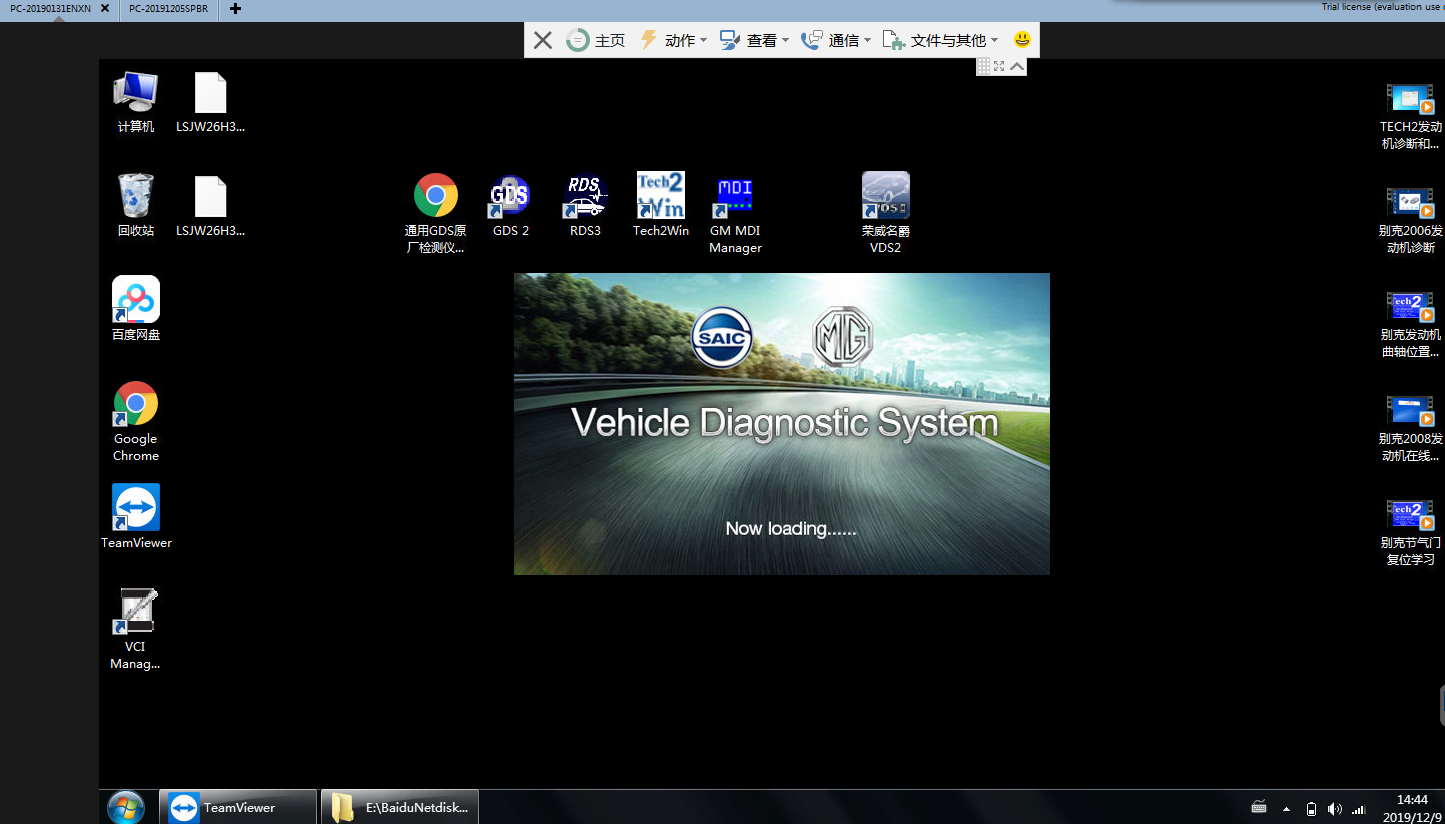Select the 通用GDS原厂检测仪 Chrome shortcut
This screenshot has width=1445, height=824.
click(x=436, y=213)
